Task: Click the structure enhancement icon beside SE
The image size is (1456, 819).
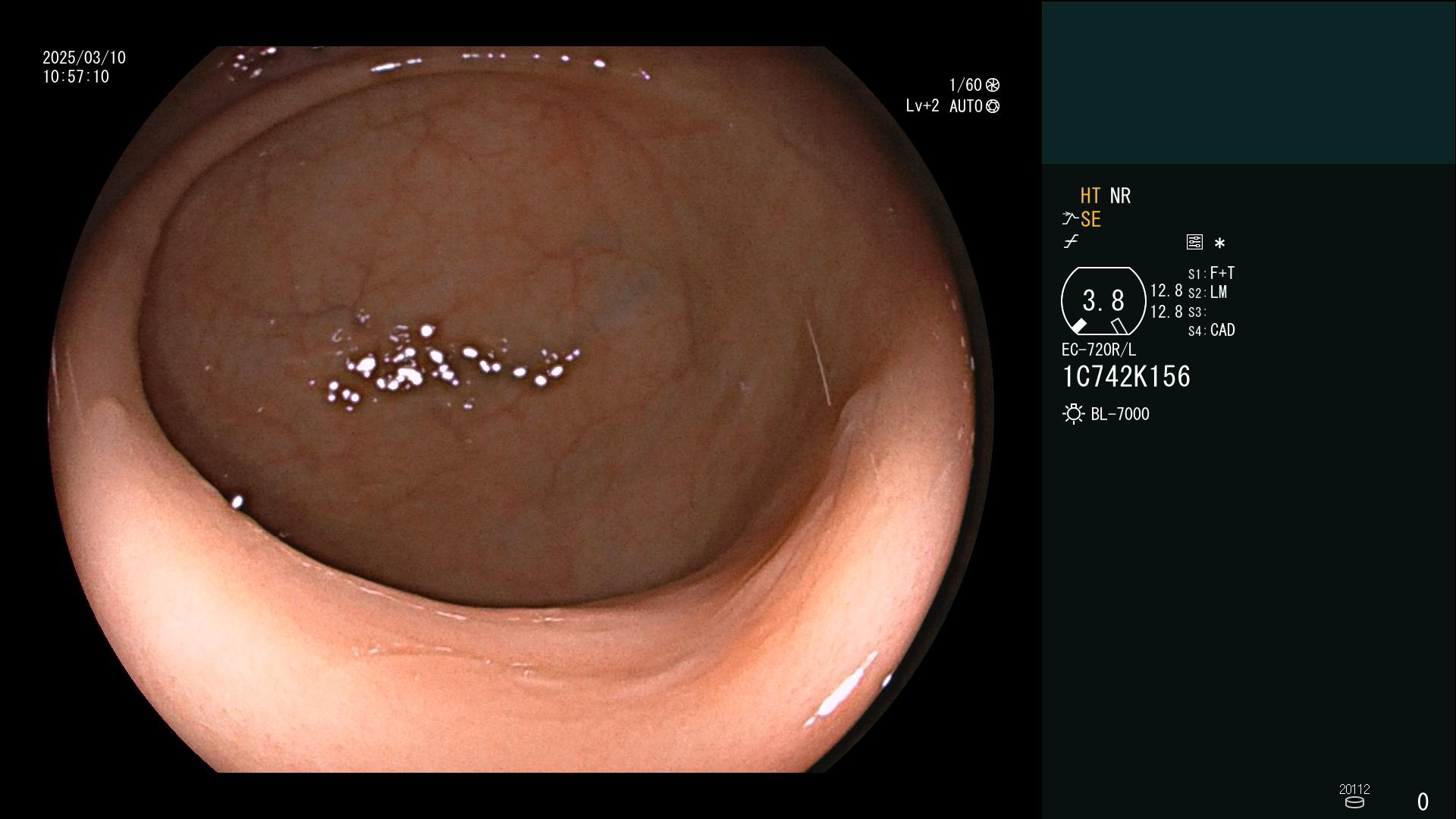Action: tap(1070, 219)
